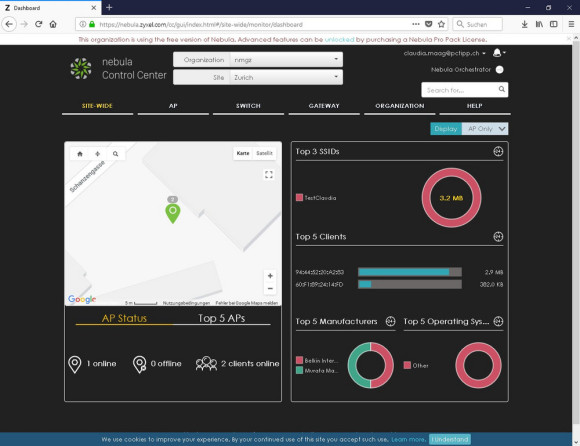This screenshot has width=580, height=446.
Task: Save page to Pocket icon
Action: (428, 24)
